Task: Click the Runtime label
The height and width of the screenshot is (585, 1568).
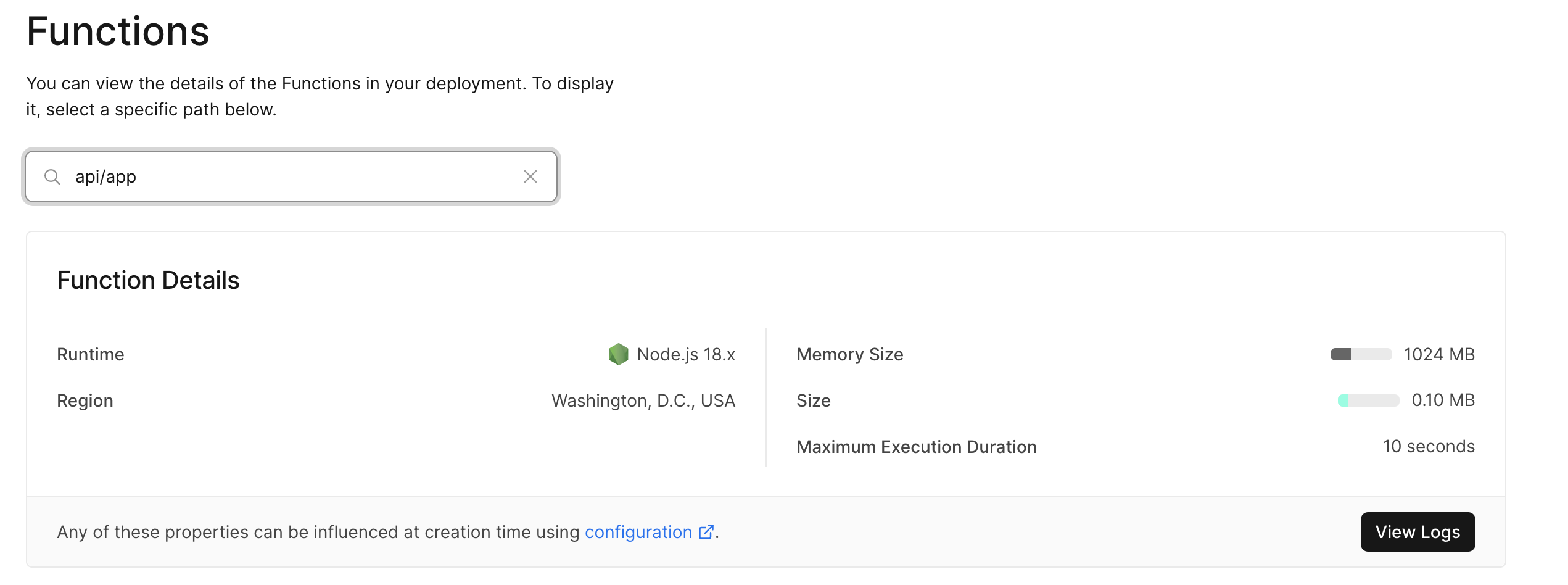Action: tap(91, 354)
